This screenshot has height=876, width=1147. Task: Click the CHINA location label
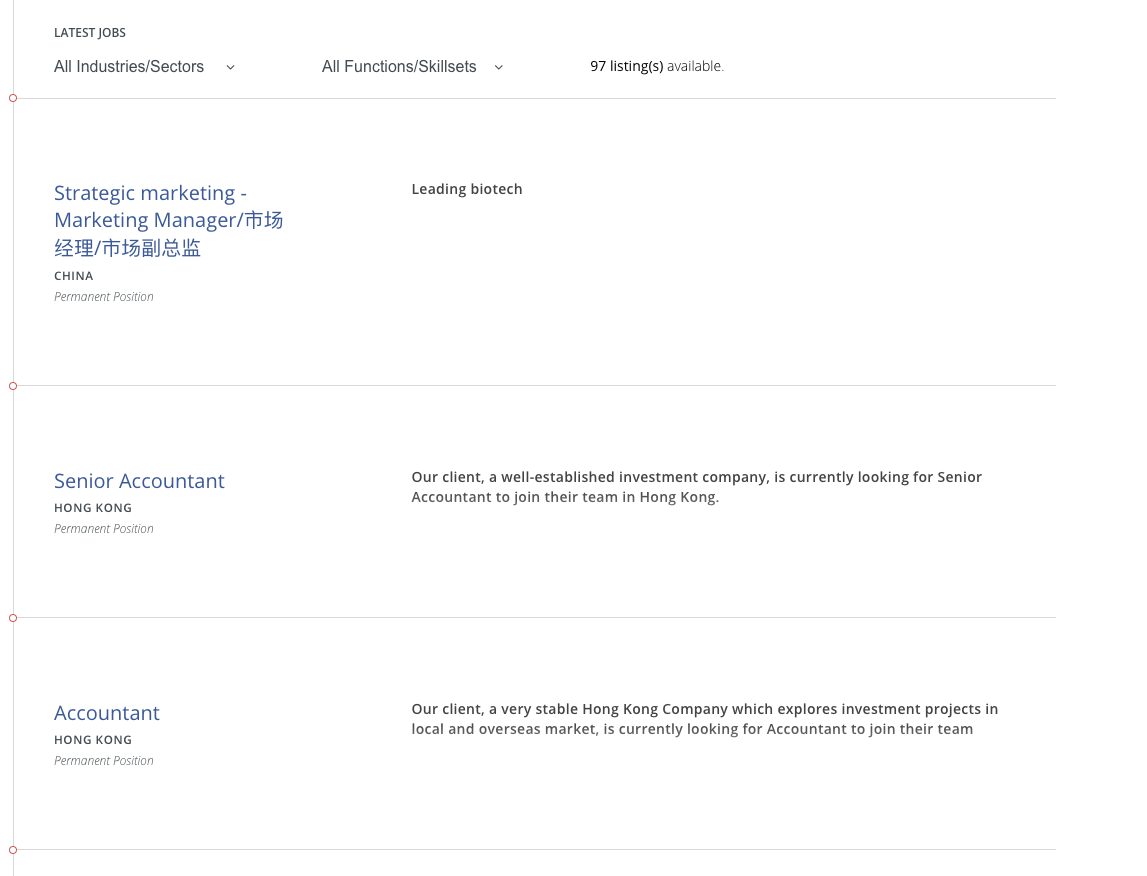[74, 276]
